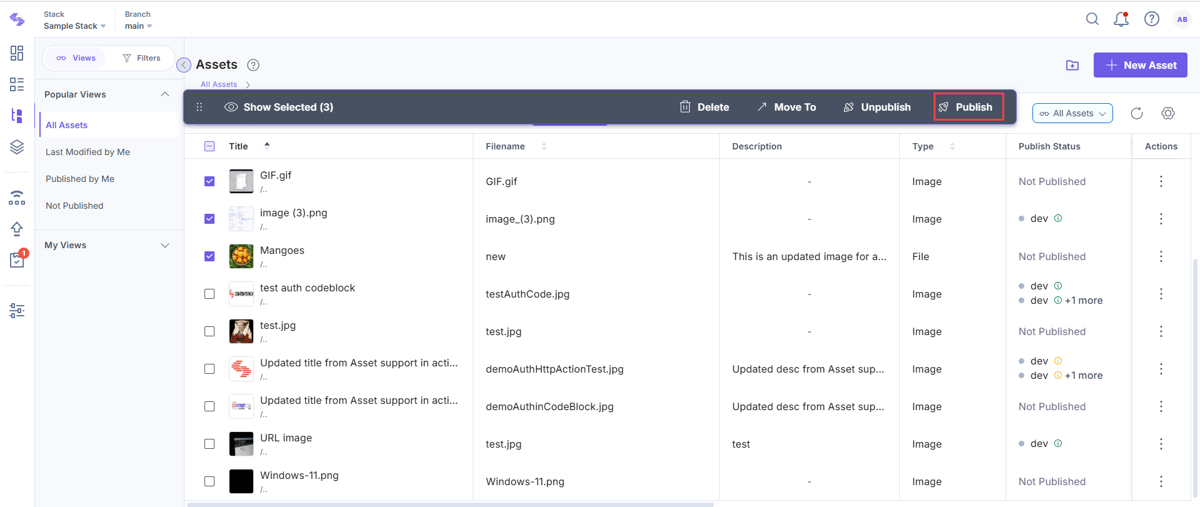Viewport: 1200px width, 507px height.
Task: Open actions menu for Windows-11.png row
Action: coord(1161,481)
